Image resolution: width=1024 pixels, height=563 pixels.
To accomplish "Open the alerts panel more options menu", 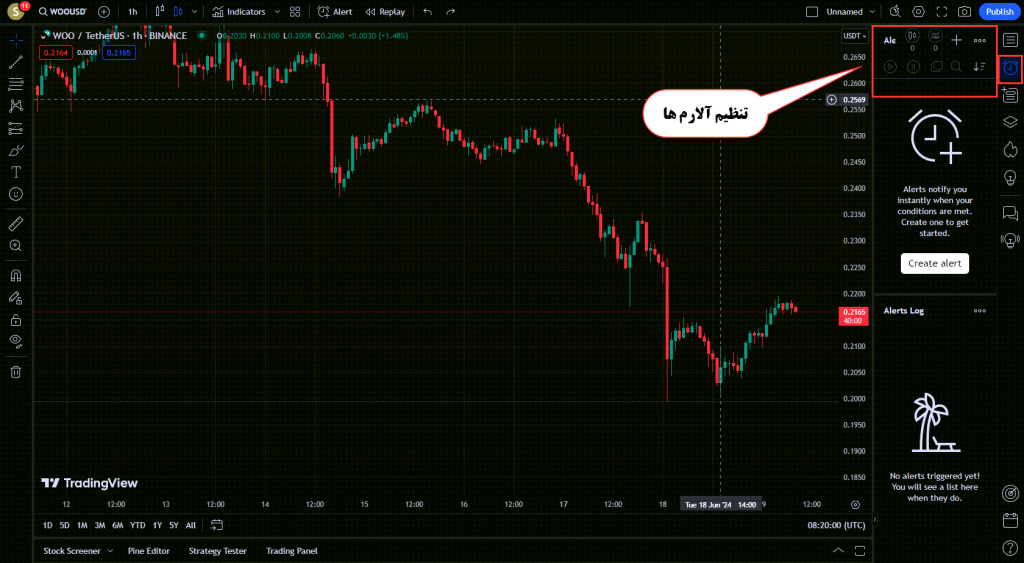I will pyautogui.click(x=980, y=40).
